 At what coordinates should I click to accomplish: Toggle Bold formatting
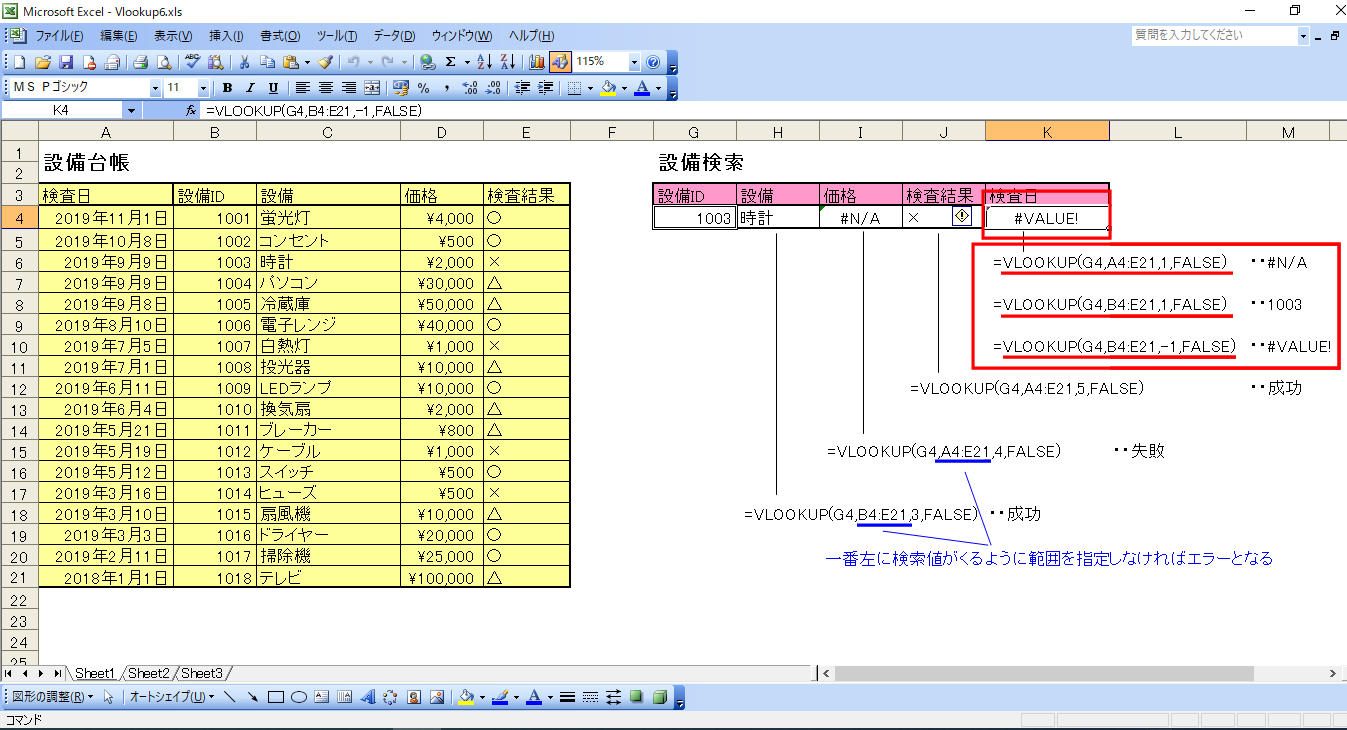point(227,88)
